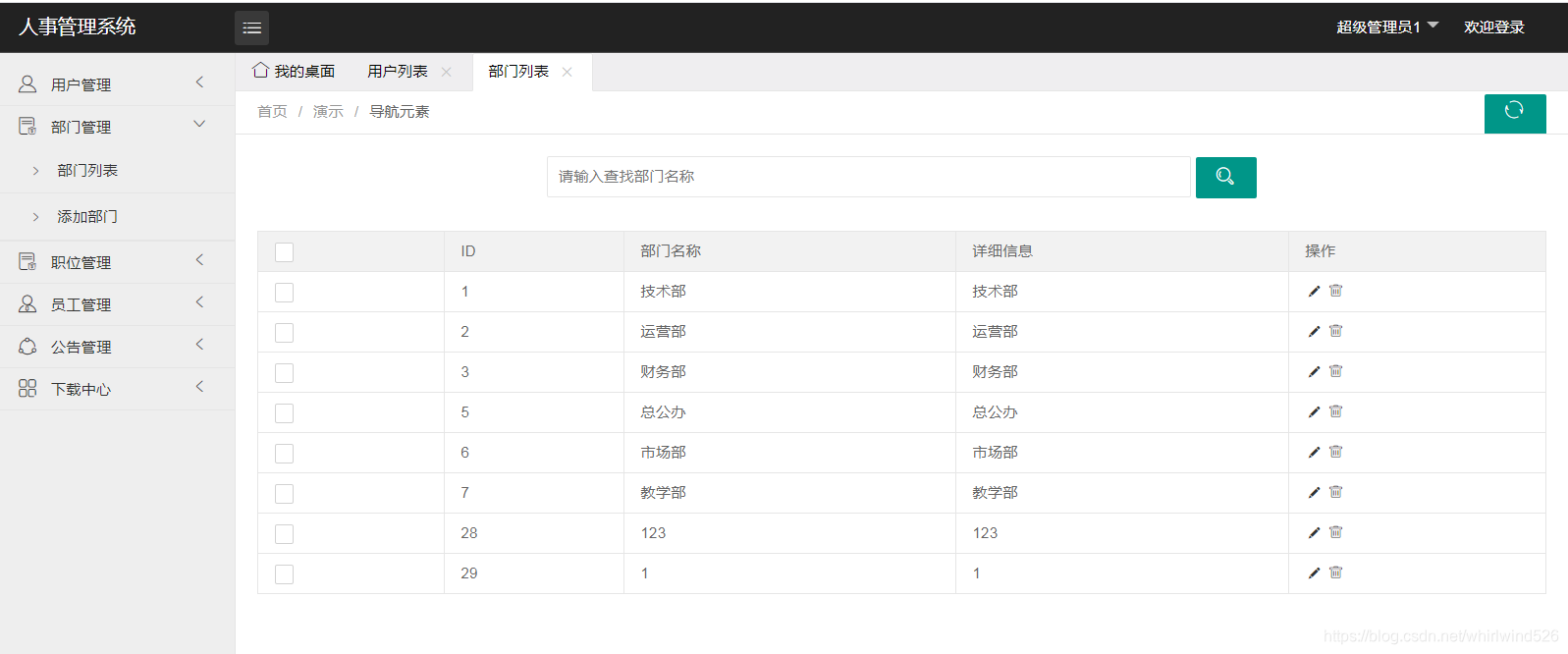Edit the 市场部 row with pencil icon
1568x654 pixels.
(x=1314, y=453)
